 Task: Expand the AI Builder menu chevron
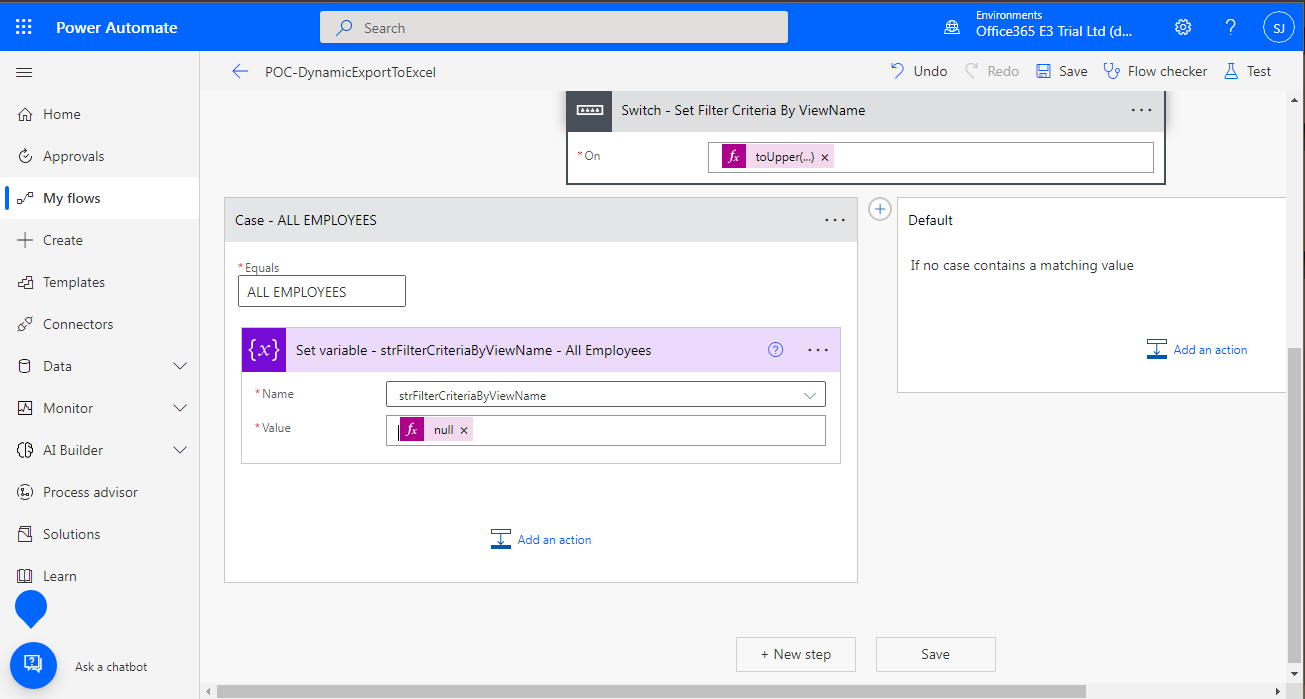click(x=180, y=450)
